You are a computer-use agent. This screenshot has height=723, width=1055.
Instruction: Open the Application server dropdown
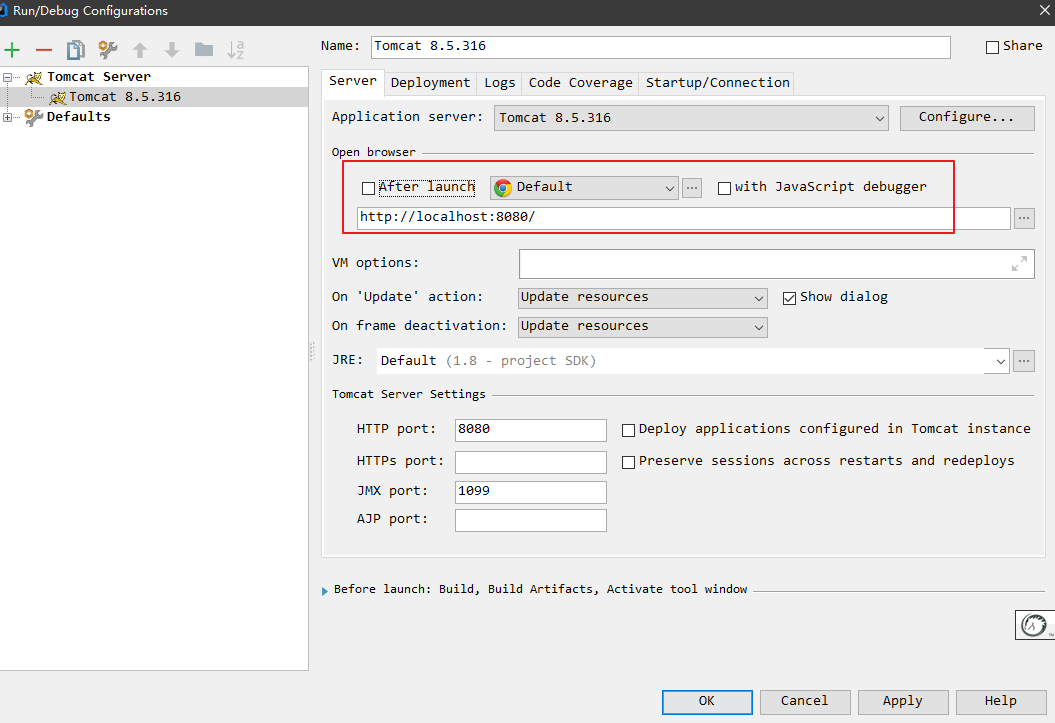pyautogui.click(x=692, y=118)
